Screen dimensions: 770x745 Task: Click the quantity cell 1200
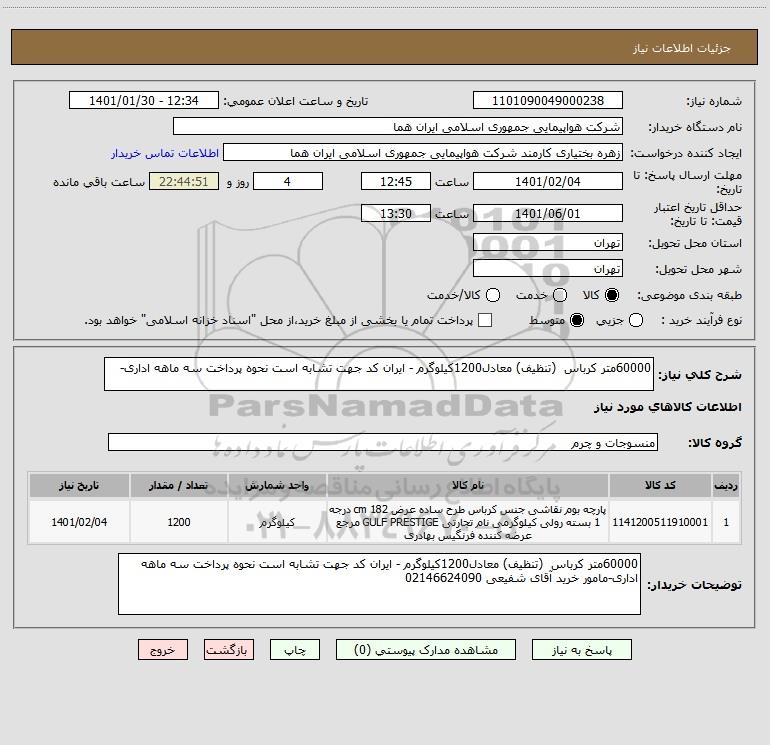[x=178, y=522]
